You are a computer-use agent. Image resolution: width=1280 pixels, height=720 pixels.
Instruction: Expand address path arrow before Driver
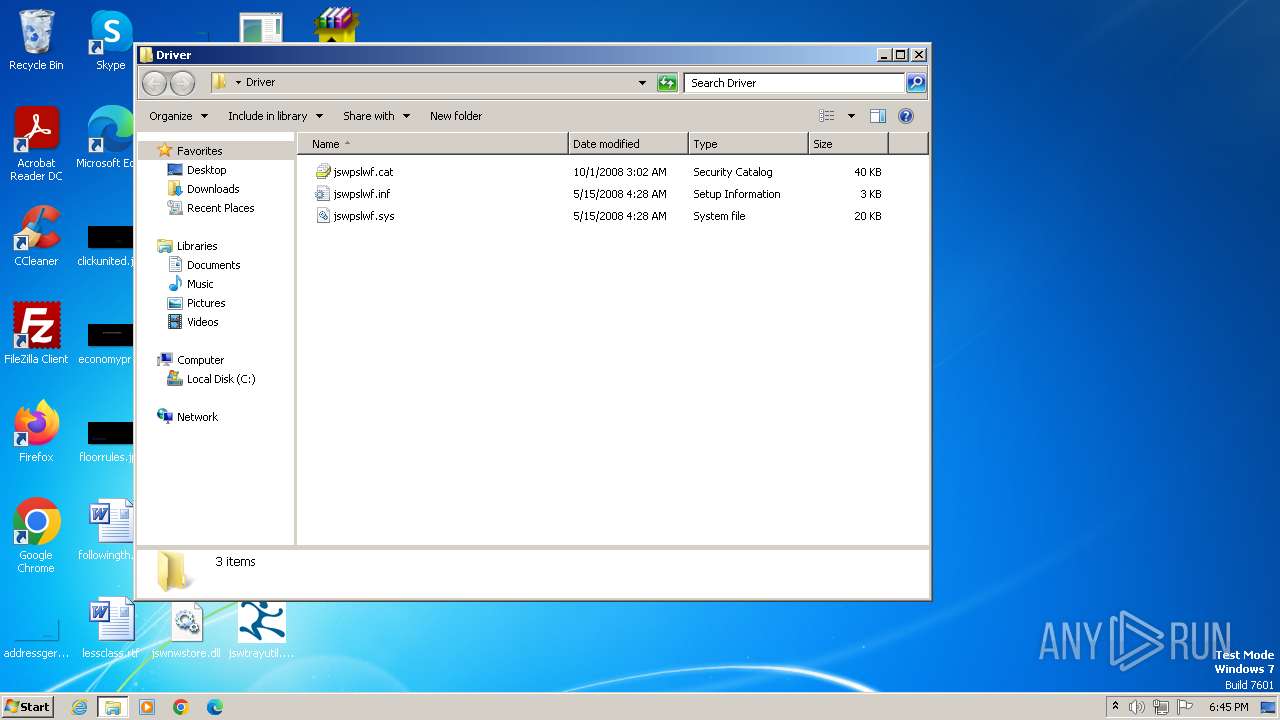click(x=238, y=83)
